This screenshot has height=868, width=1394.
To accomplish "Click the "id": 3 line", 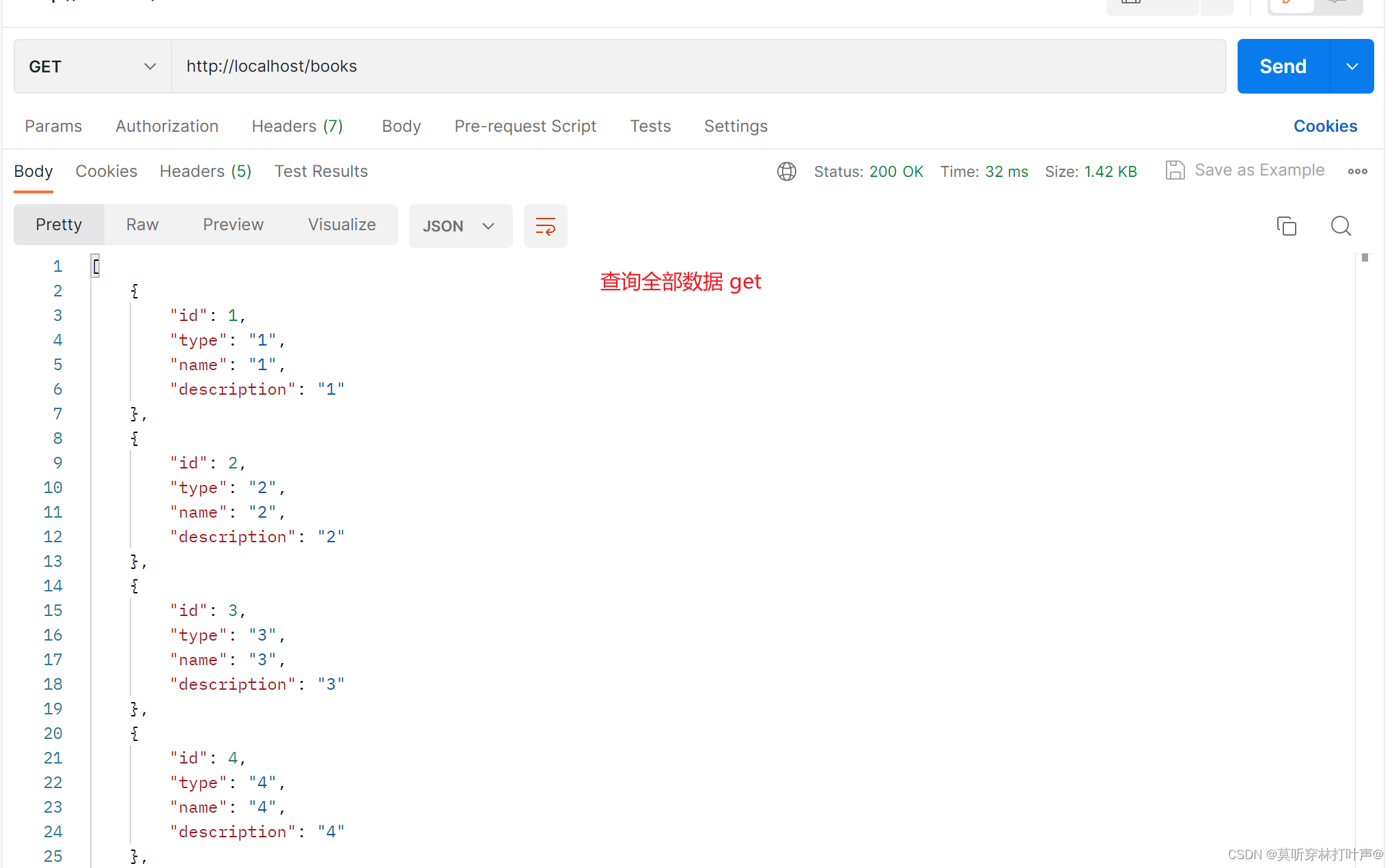I will [208, 611].
